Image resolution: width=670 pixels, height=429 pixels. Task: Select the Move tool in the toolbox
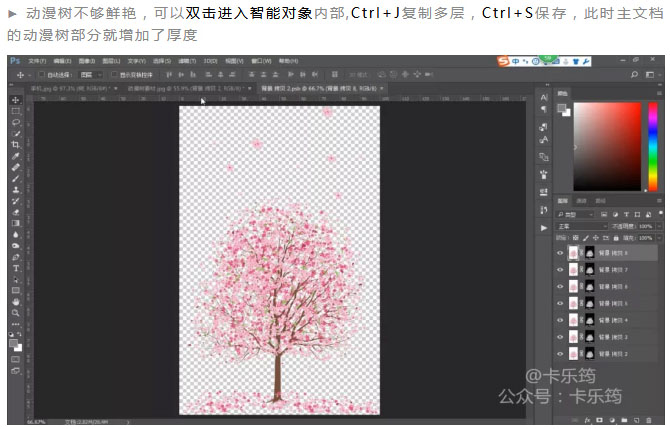click(x=16, y=100)
